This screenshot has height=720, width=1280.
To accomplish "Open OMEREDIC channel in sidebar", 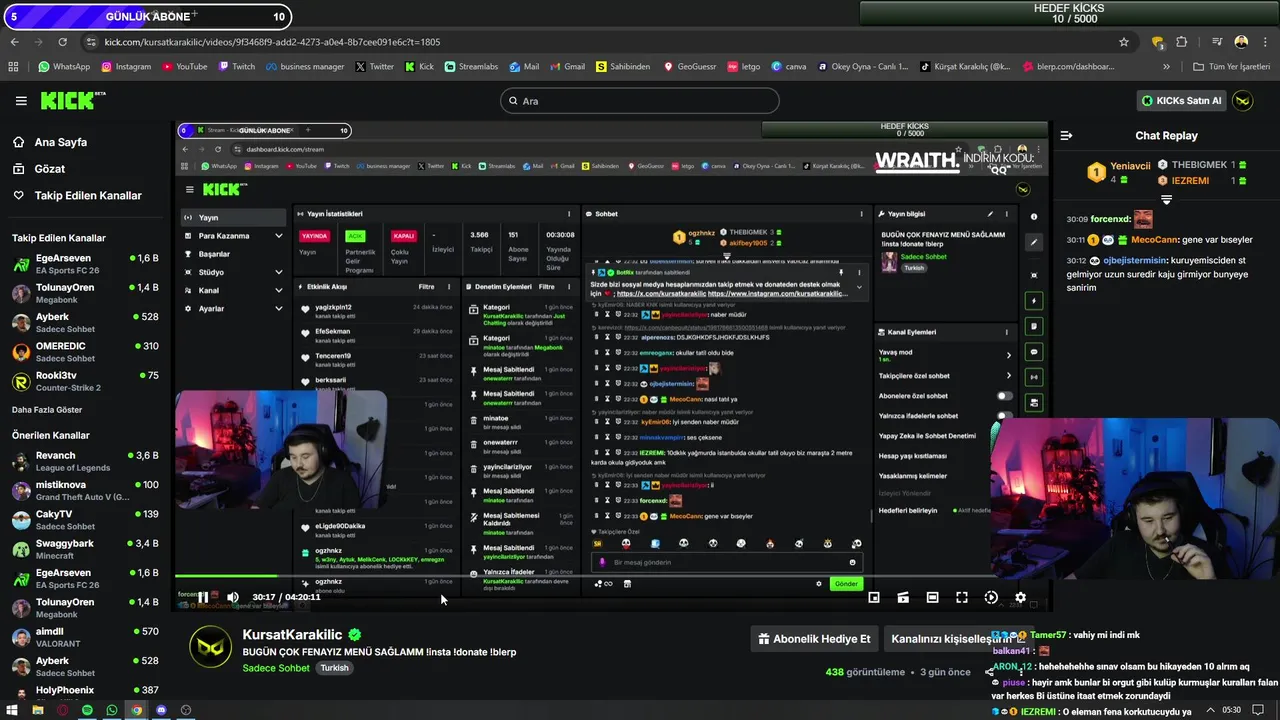I will point(85,352).
